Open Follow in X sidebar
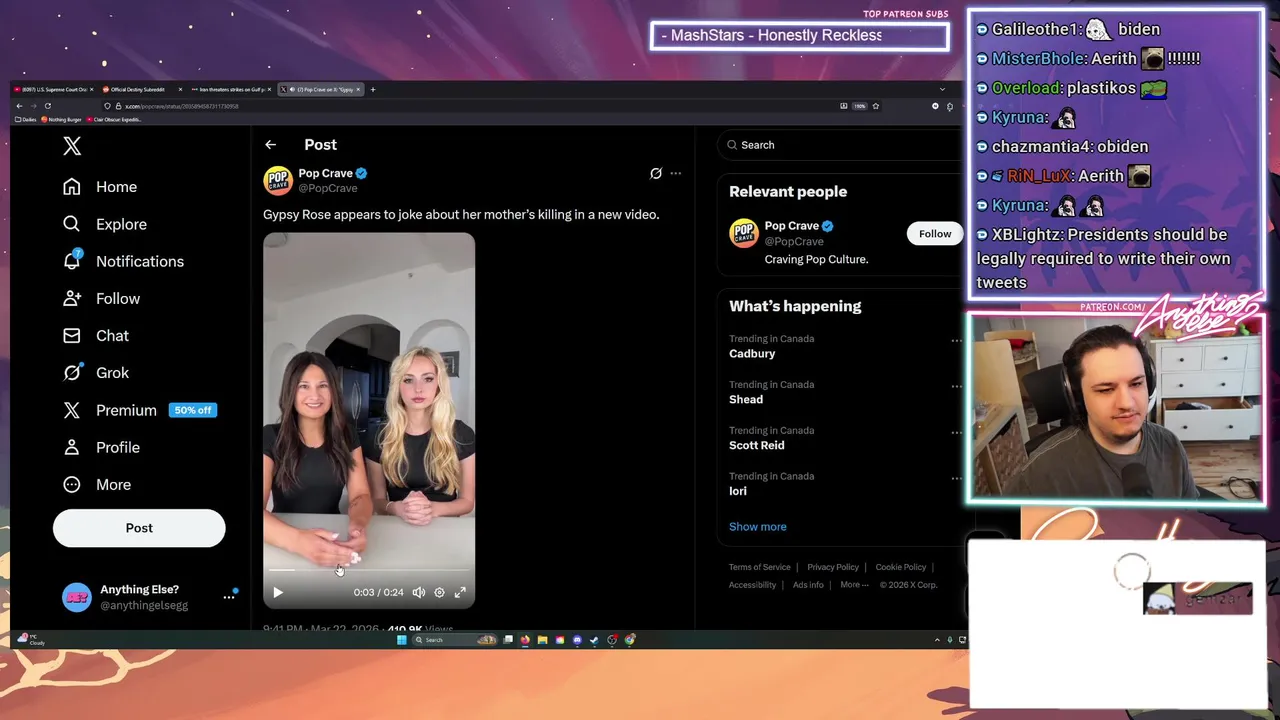This screenshot has height=720, width=1280. point(102,298)
